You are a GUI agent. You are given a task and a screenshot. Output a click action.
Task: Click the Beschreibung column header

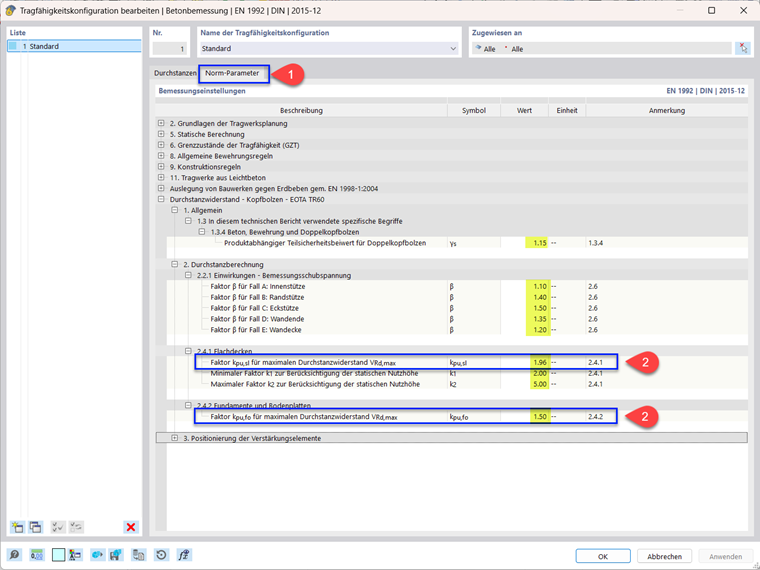[x=301, y=110]
